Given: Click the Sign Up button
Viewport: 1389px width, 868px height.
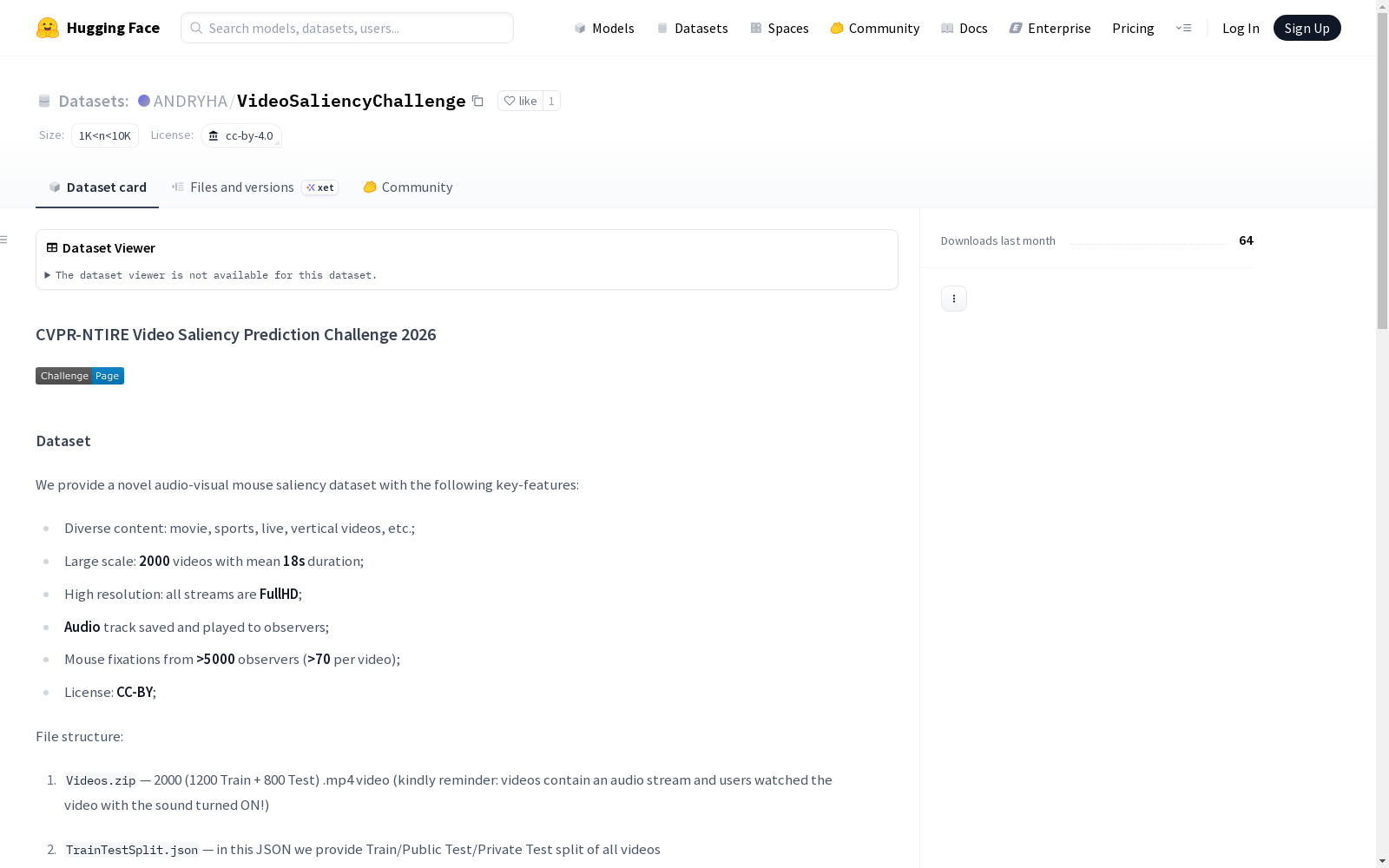Looking at the screenshot, I should [1307, 28].
